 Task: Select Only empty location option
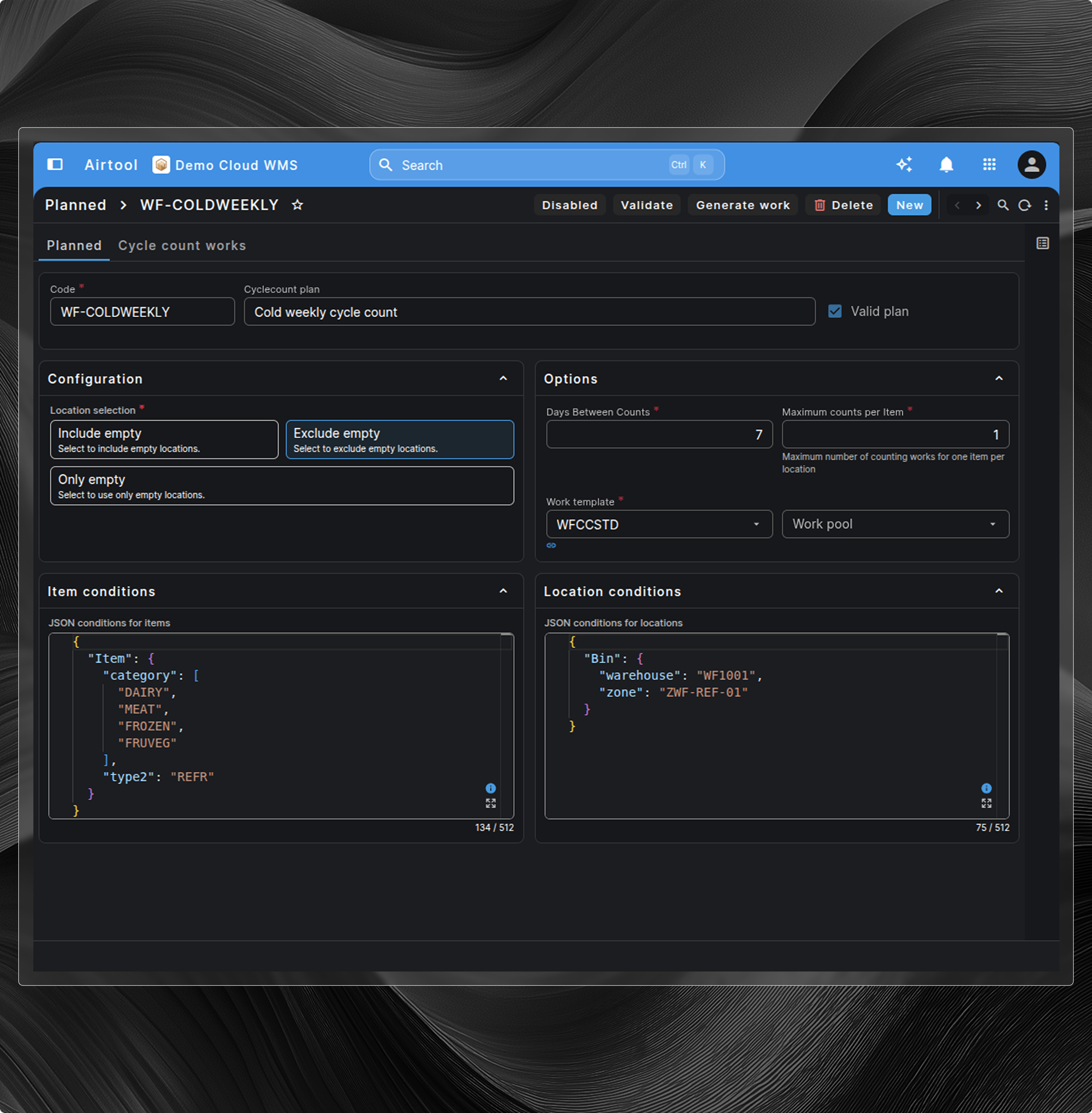[x=282, y=486]
